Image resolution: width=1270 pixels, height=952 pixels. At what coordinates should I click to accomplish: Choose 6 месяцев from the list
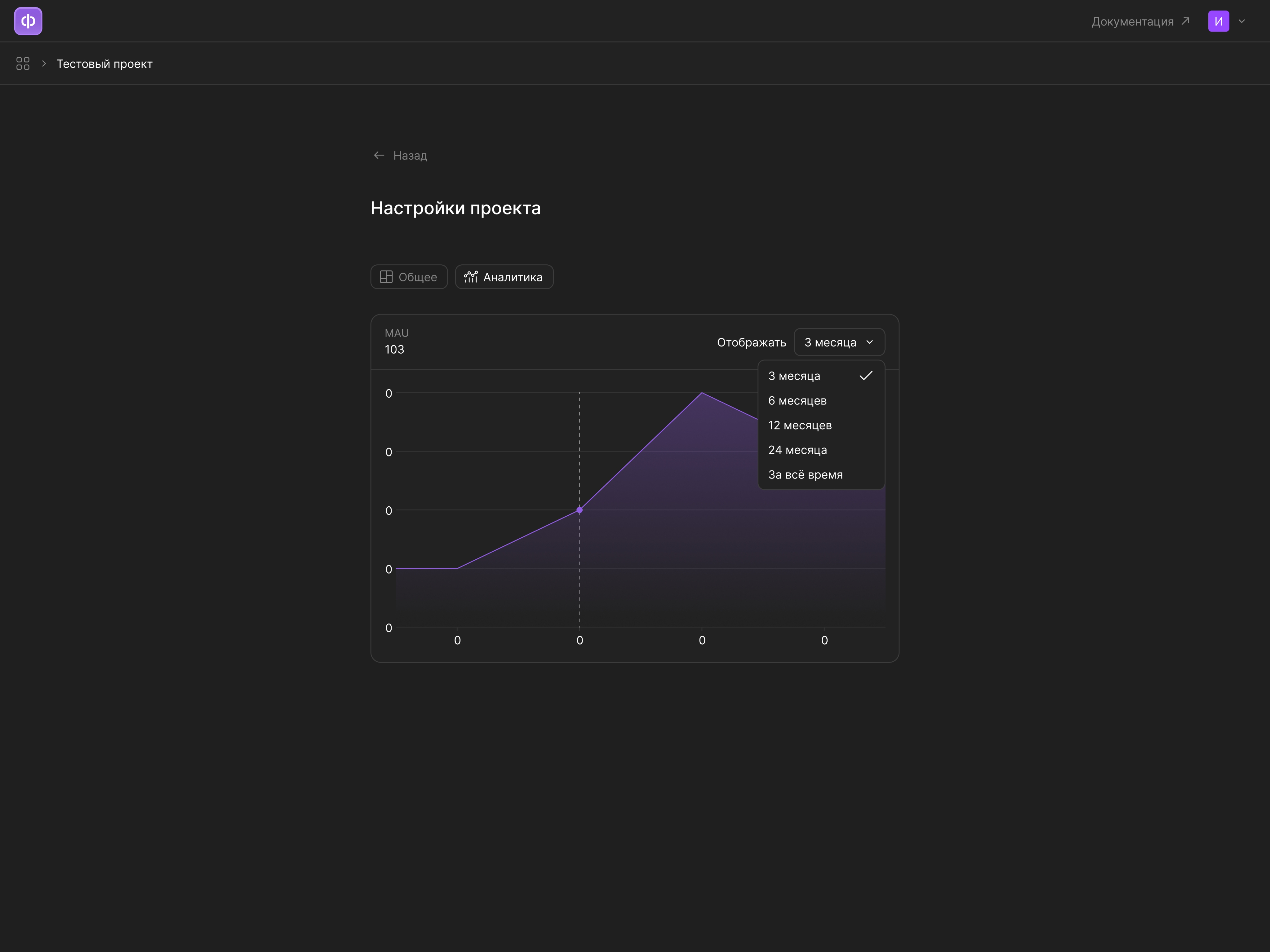tap(821, 400)
